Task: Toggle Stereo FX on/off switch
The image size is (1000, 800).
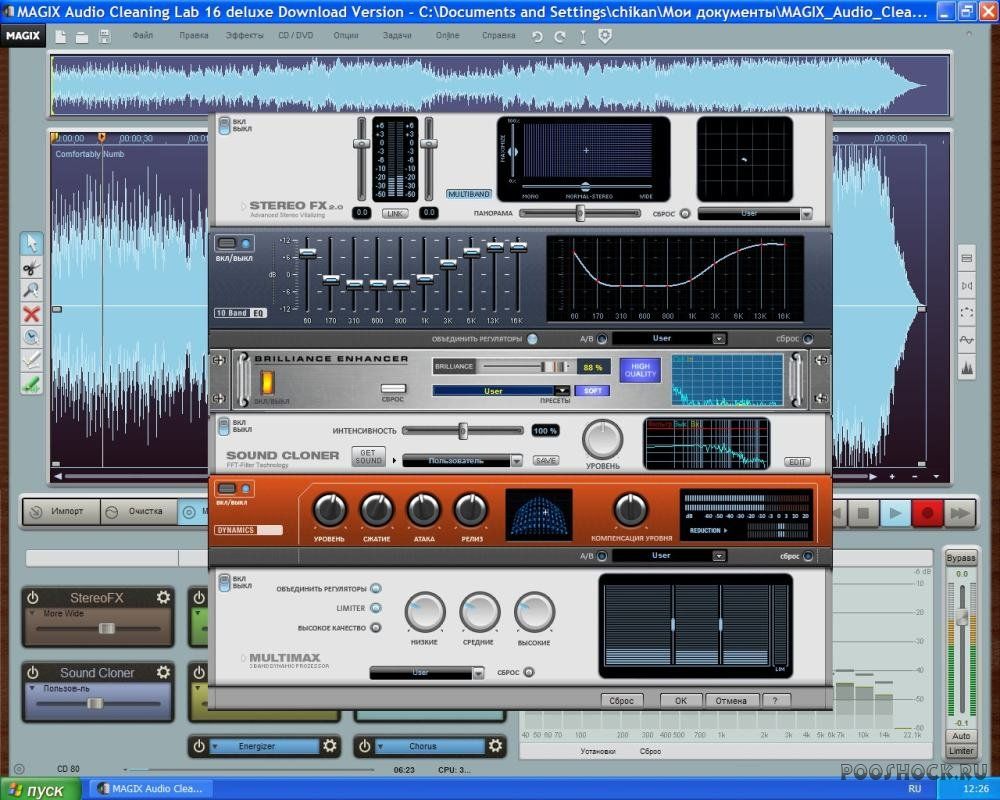Action: point(224,125)
